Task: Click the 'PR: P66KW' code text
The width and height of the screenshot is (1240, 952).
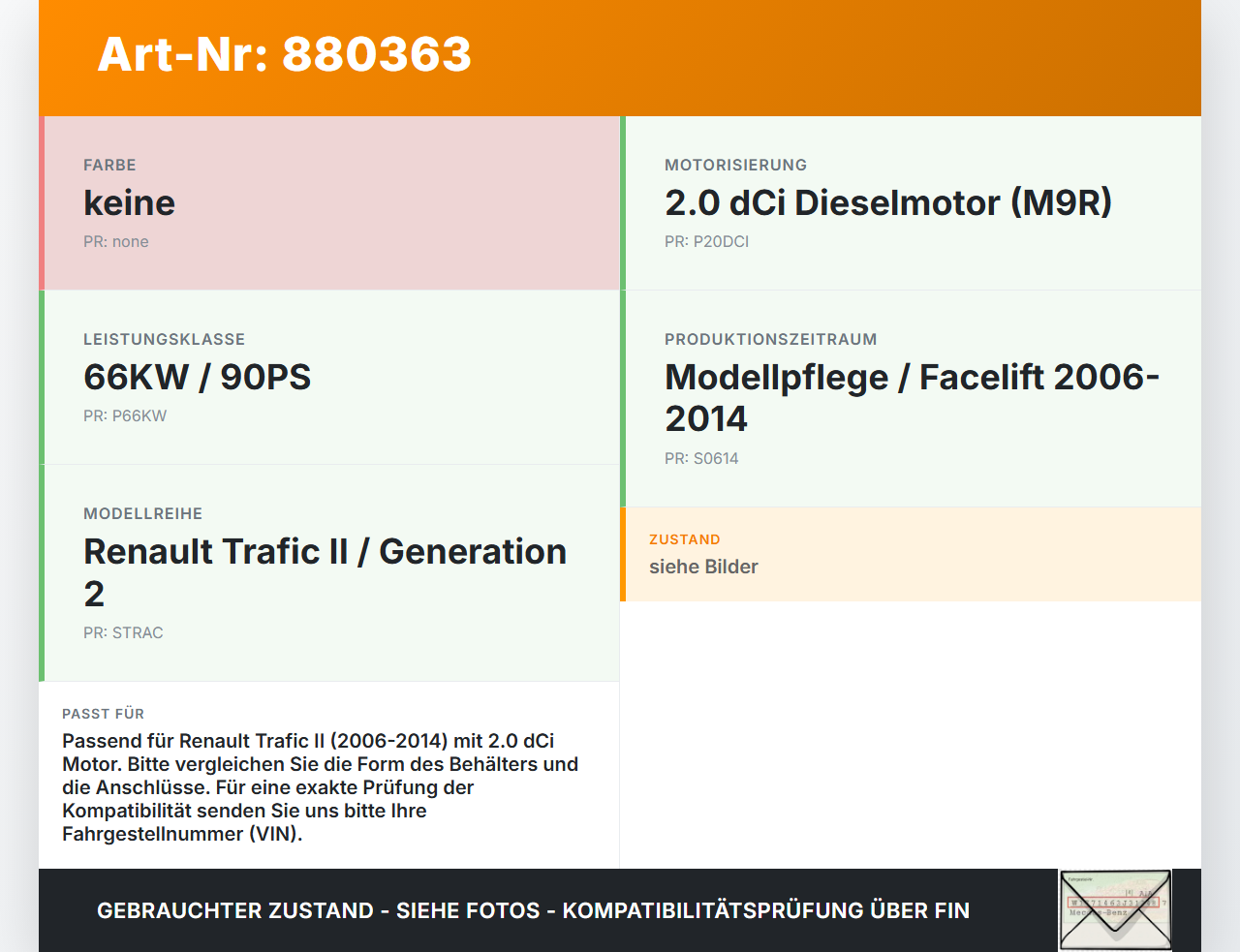Action: [125, 416]
